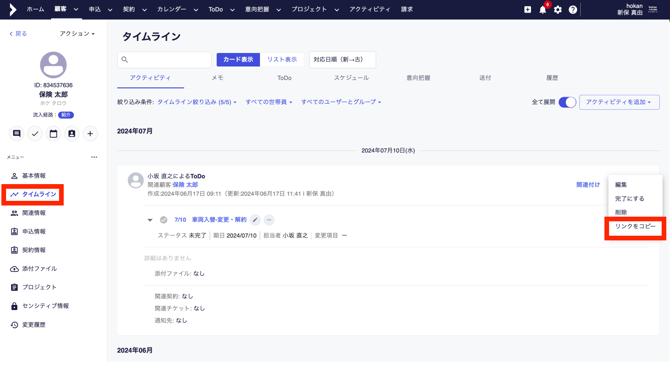Open 添付ファイル in sidebar menu

[x=39, y=269]
